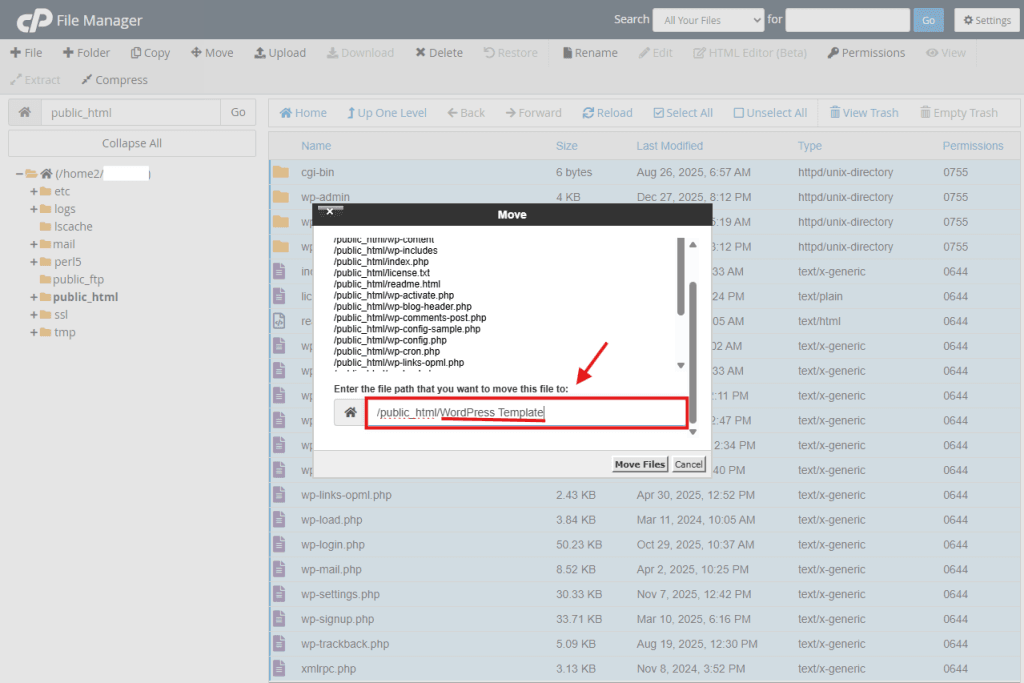
Task: Click the Upload toolbar icon
Action: (x=260, y=53)
